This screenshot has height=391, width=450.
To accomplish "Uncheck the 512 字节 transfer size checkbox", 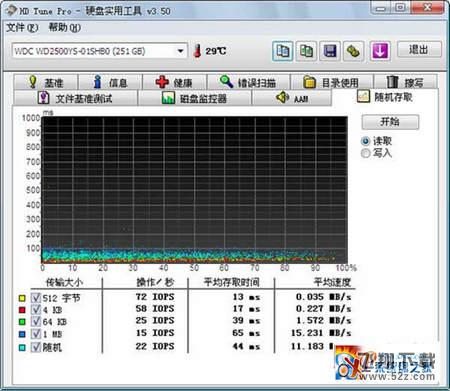I will pos(36,298).
